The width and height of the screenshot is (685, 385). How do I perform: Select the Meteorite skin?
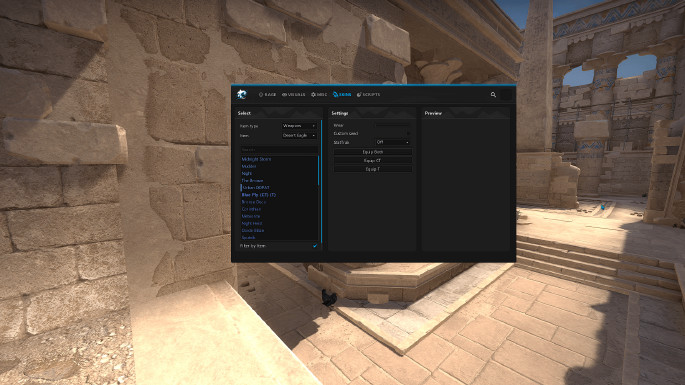point(251,216)
